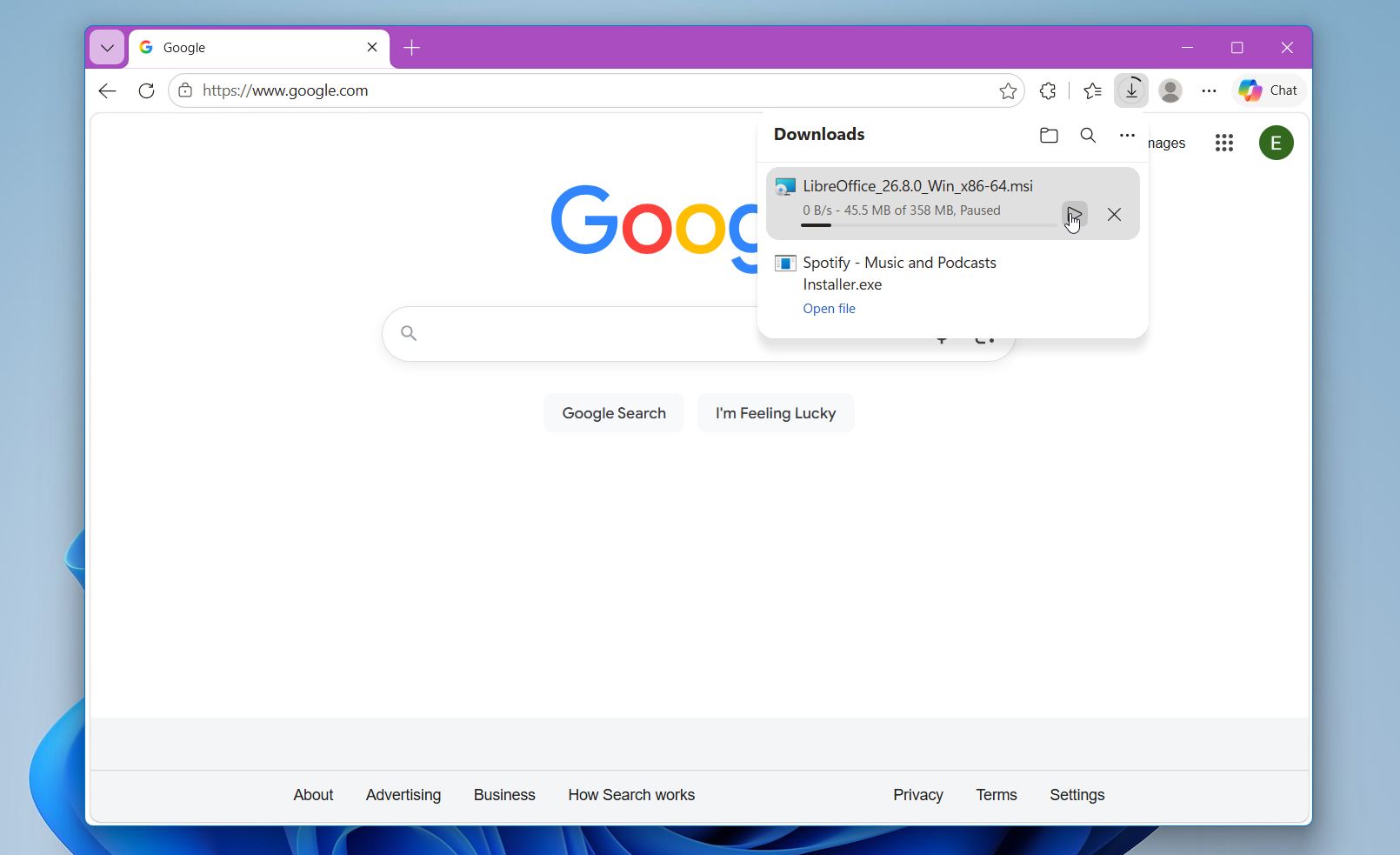The height and width of the screenshot is (855, 1400).
Task: Open the downloads folder
Action: click(1049, 135)
